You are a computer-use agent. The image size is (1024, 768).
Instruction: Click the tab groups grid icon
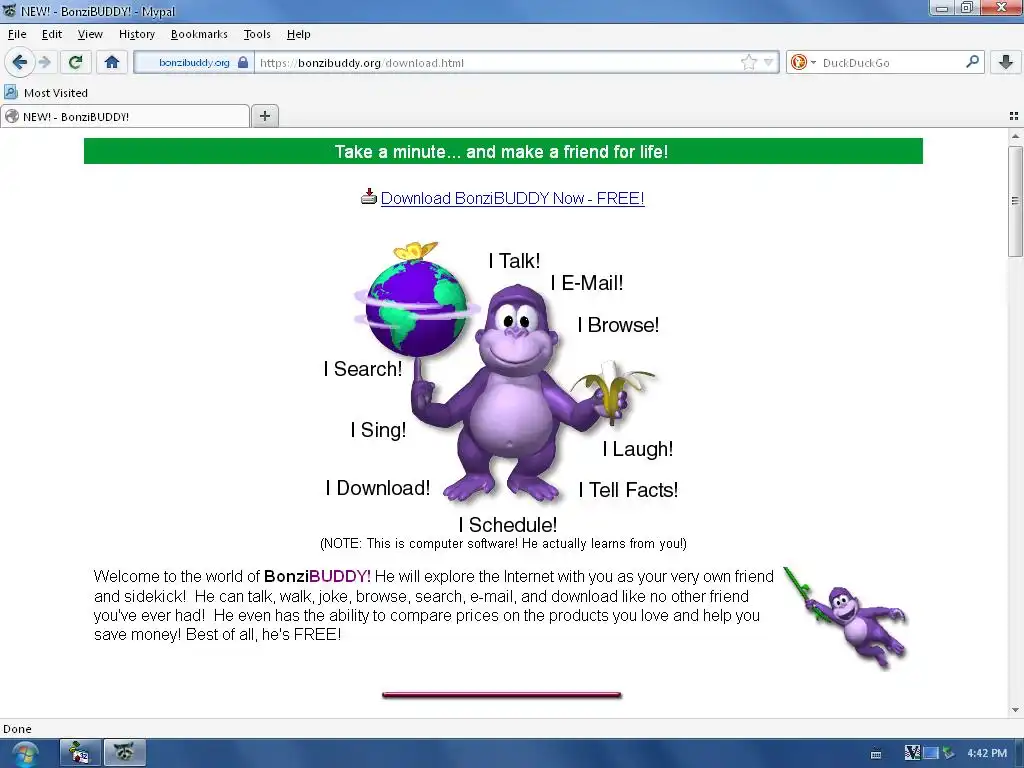point(1014,116)
